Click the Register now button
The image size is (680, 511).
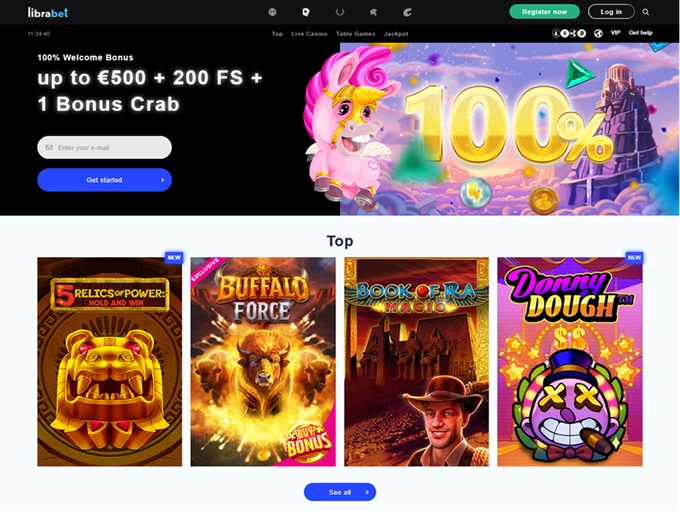[544, 12]
